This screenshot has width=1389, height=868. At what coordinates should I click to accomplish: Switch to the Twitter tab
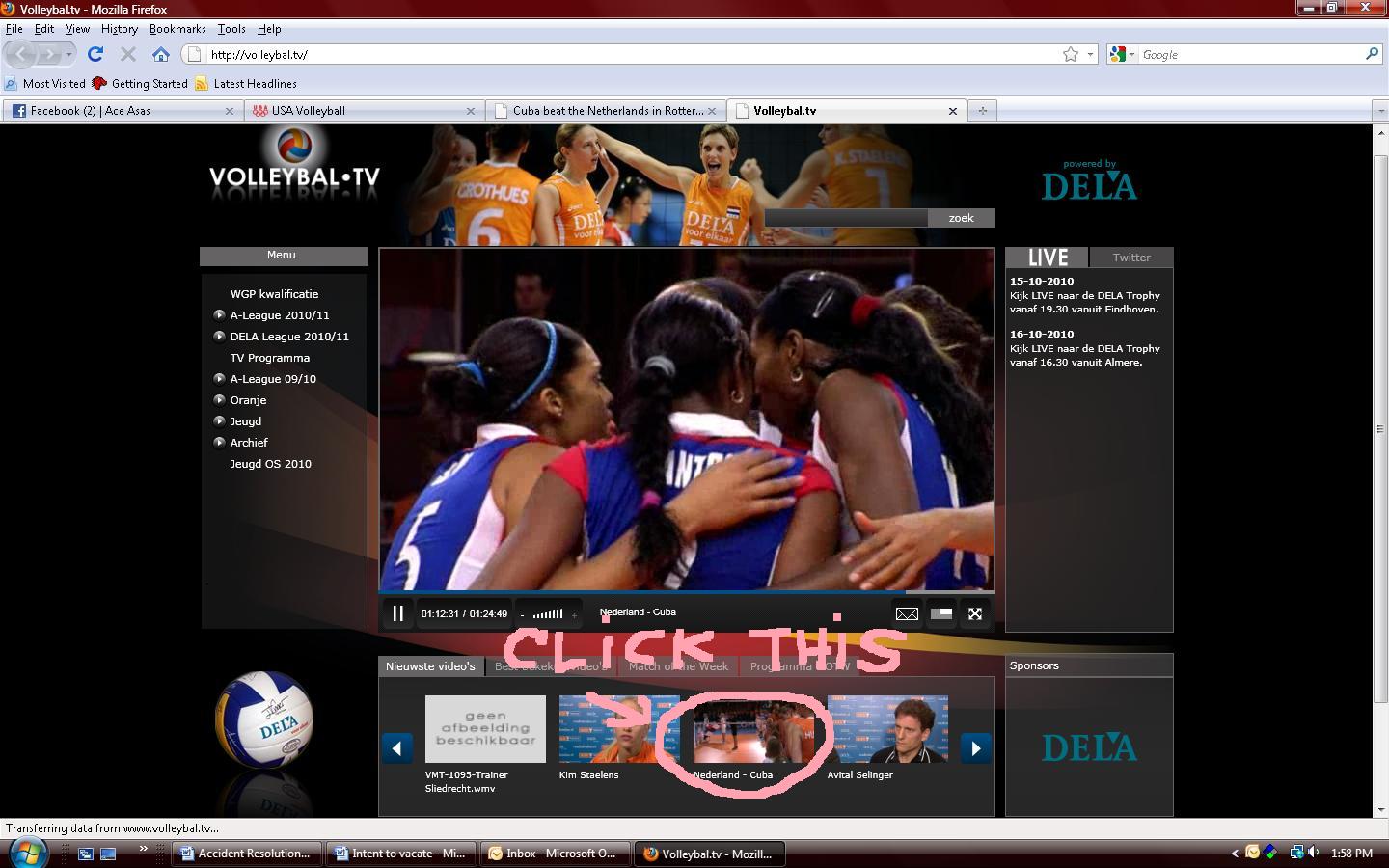[1130, 258]
